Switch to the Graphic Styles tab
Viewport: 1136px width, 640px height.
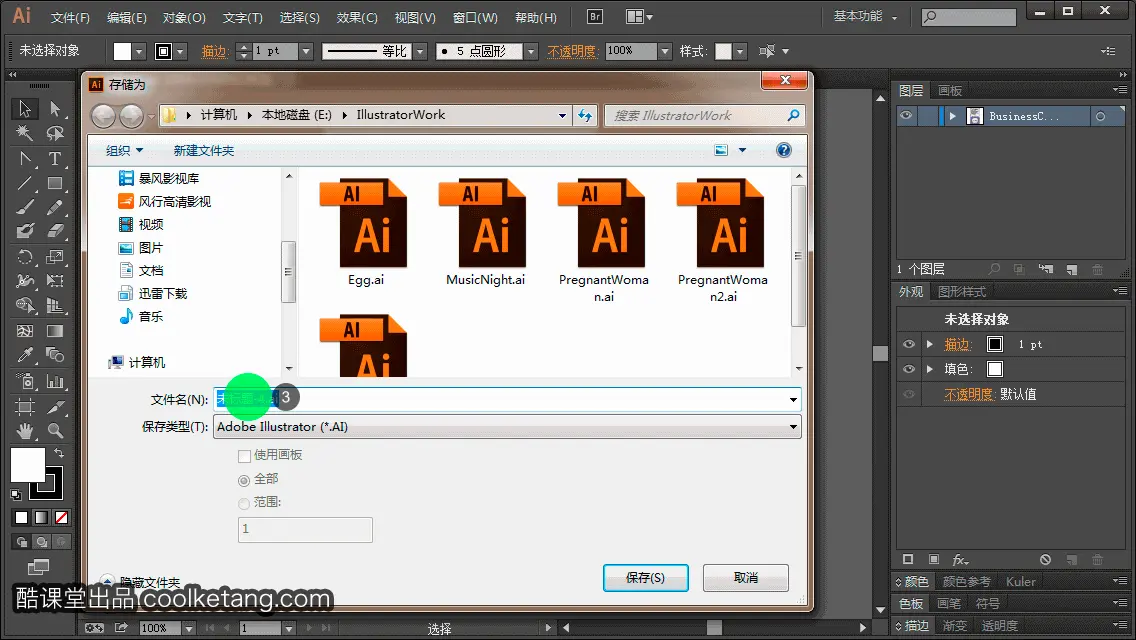pyautogui.click(x=961, y=291)
